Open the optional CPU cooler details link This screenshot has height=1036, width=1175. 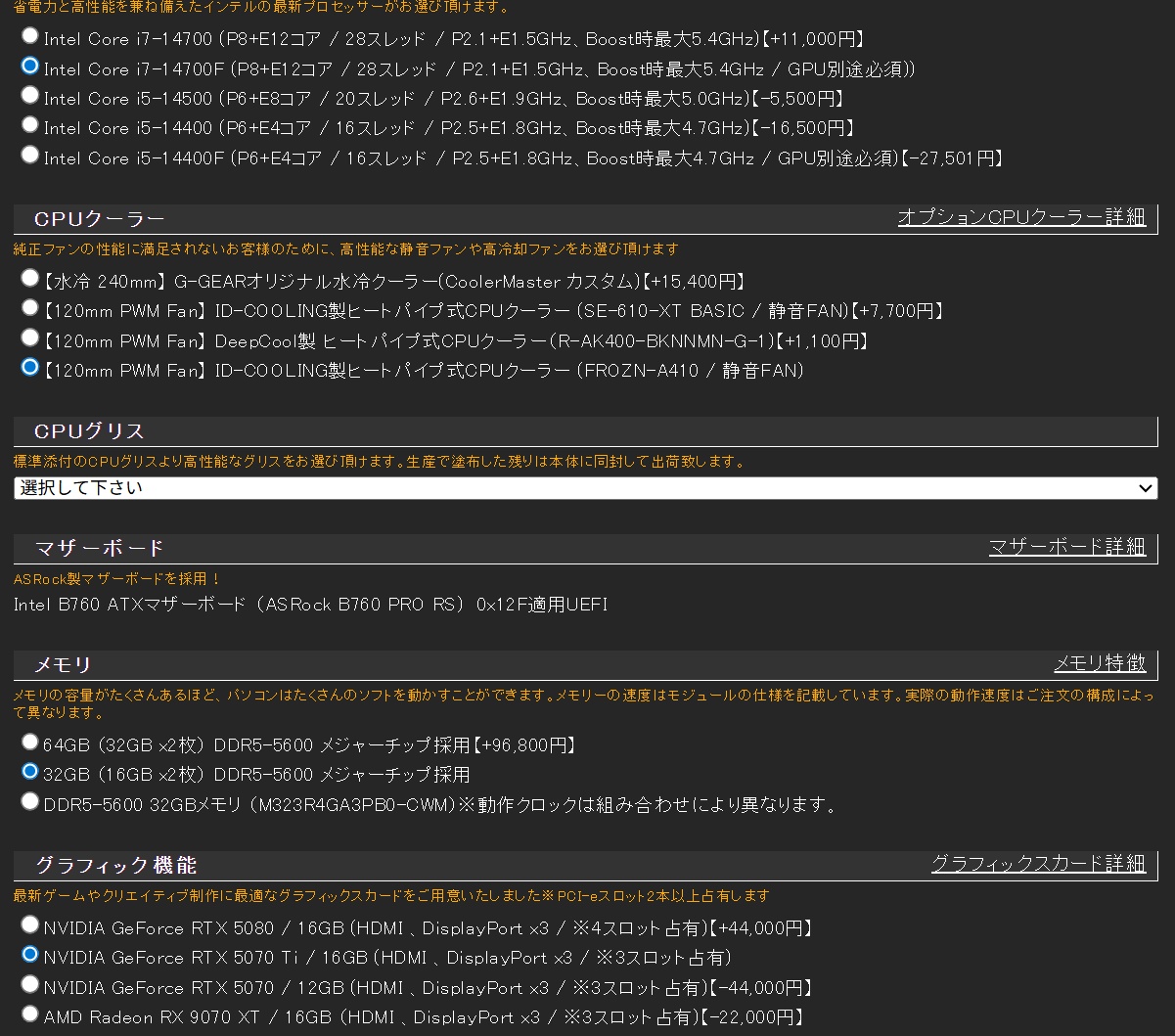[1021, 217]
